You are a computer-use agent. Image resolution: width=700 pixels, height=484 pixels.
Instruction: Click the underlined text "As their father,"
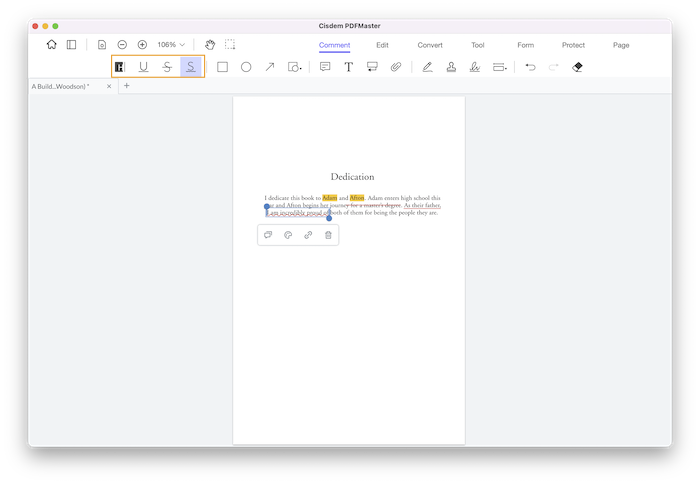click(x=422, y=205)
